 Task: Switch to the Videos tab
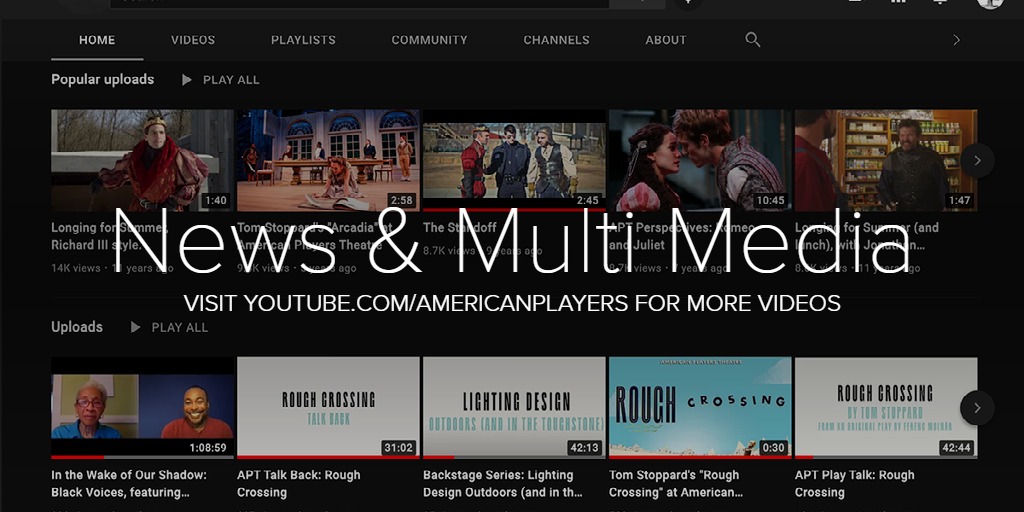[x=193, y=40]
